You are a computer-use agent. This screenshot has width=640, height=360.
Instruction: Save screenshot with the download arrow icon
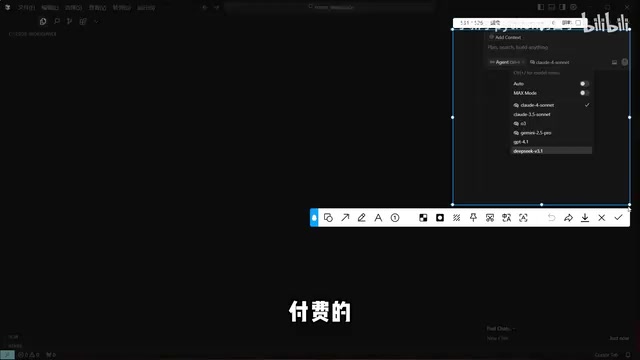click(x=585, y=218)
